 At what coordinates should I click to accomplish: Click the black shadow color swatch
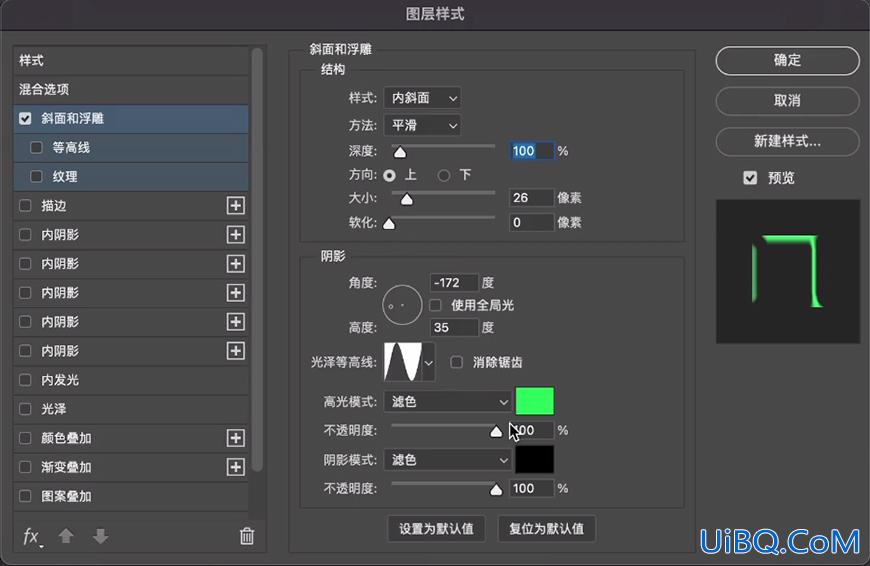click(x=534, y=460)
